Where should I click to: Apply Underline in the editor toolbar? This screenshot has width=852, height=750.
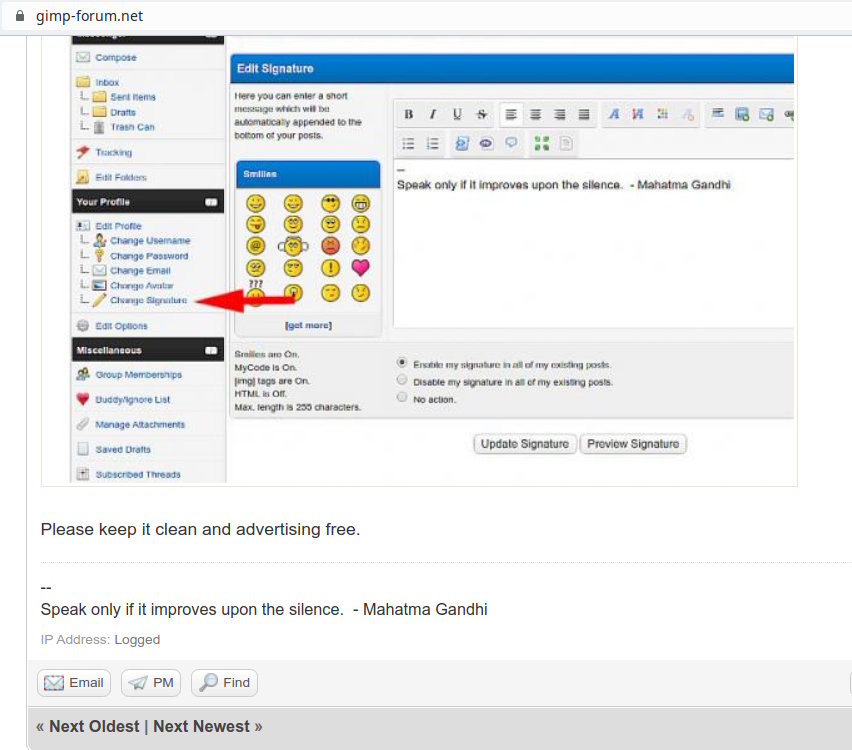click(457, 114)
